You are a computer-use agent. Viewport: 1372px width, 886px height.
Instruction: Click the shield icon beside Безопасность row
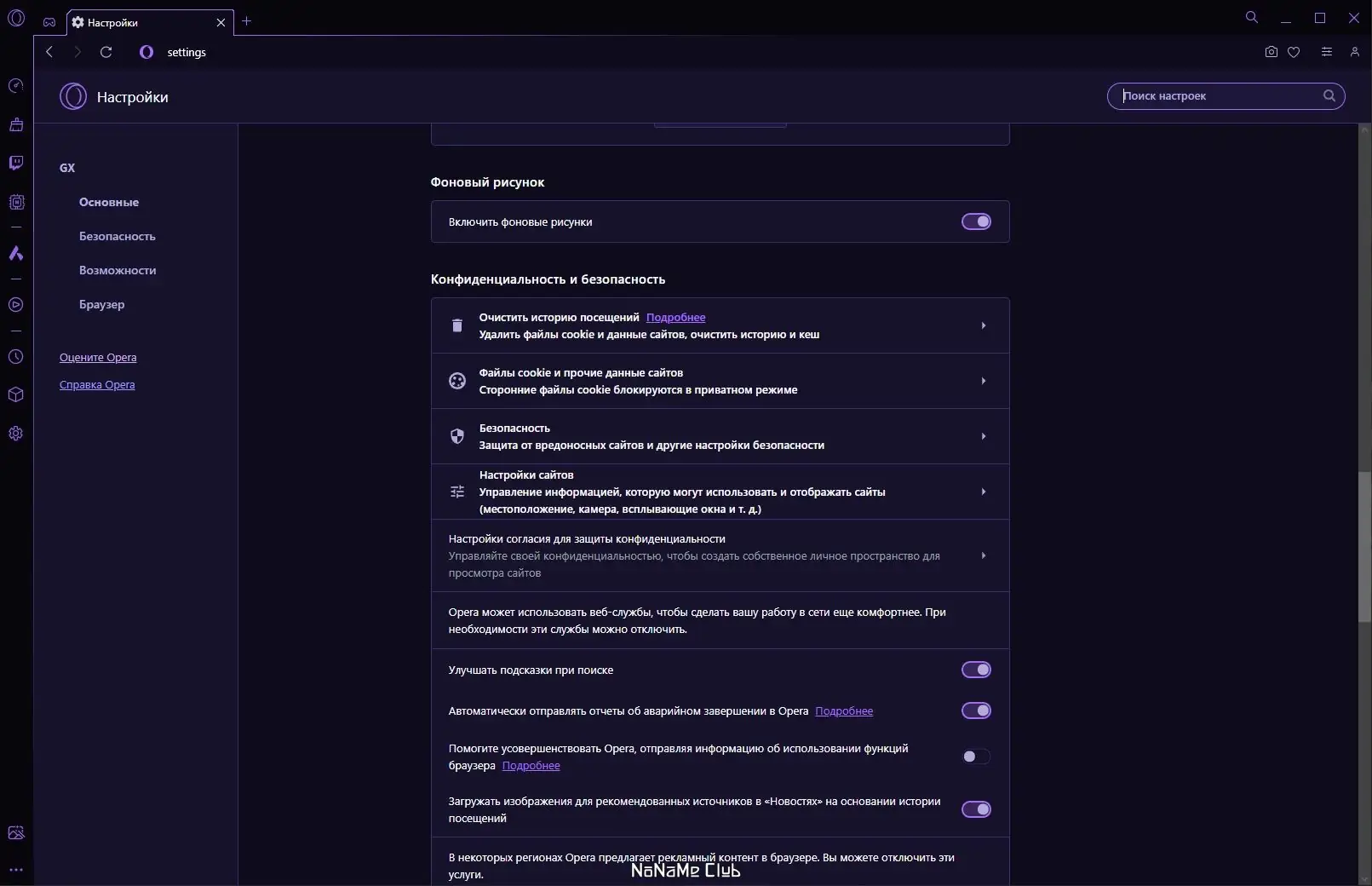click(457, 436)
